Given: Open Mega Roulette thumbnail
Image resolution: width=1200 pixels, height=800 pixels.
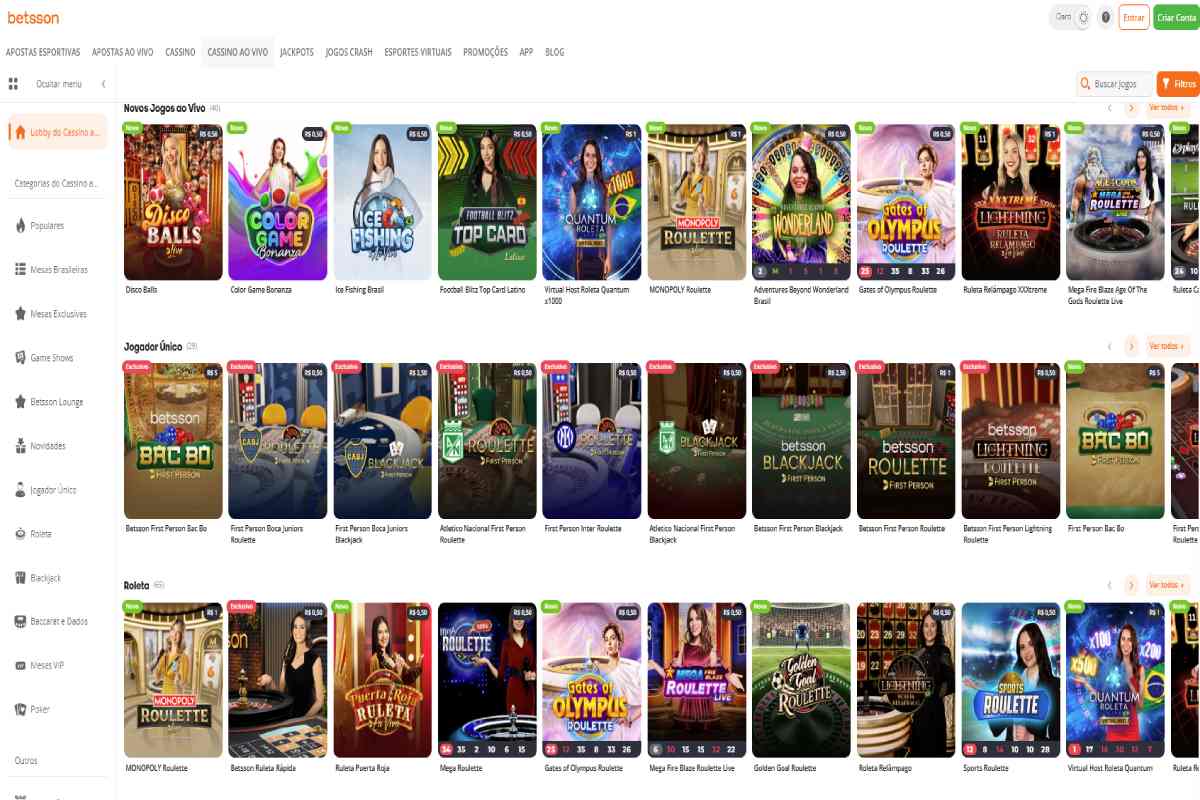Looking at the screenshot, I should click(x=487, y=680).
